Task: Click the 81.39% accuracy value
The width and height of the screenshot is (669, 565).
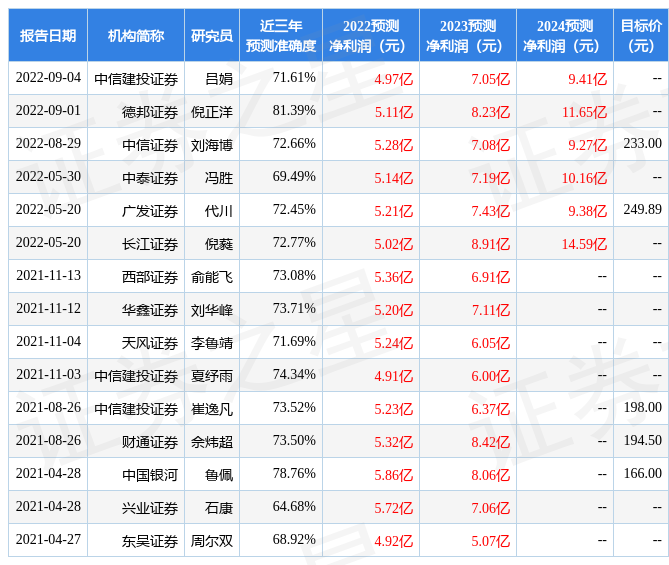Action: coord(294,111)
